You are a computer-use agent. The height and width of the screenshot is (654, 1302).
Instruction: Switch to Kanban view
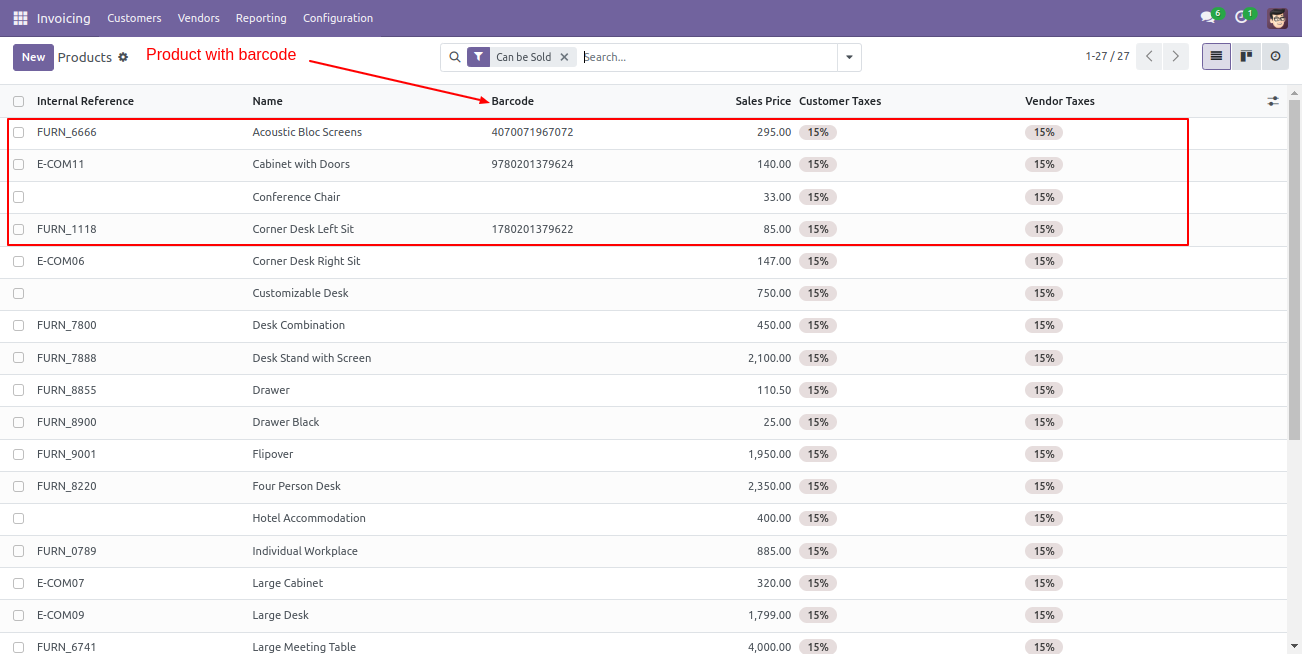pyautogui.click(x=1246, y=57)
